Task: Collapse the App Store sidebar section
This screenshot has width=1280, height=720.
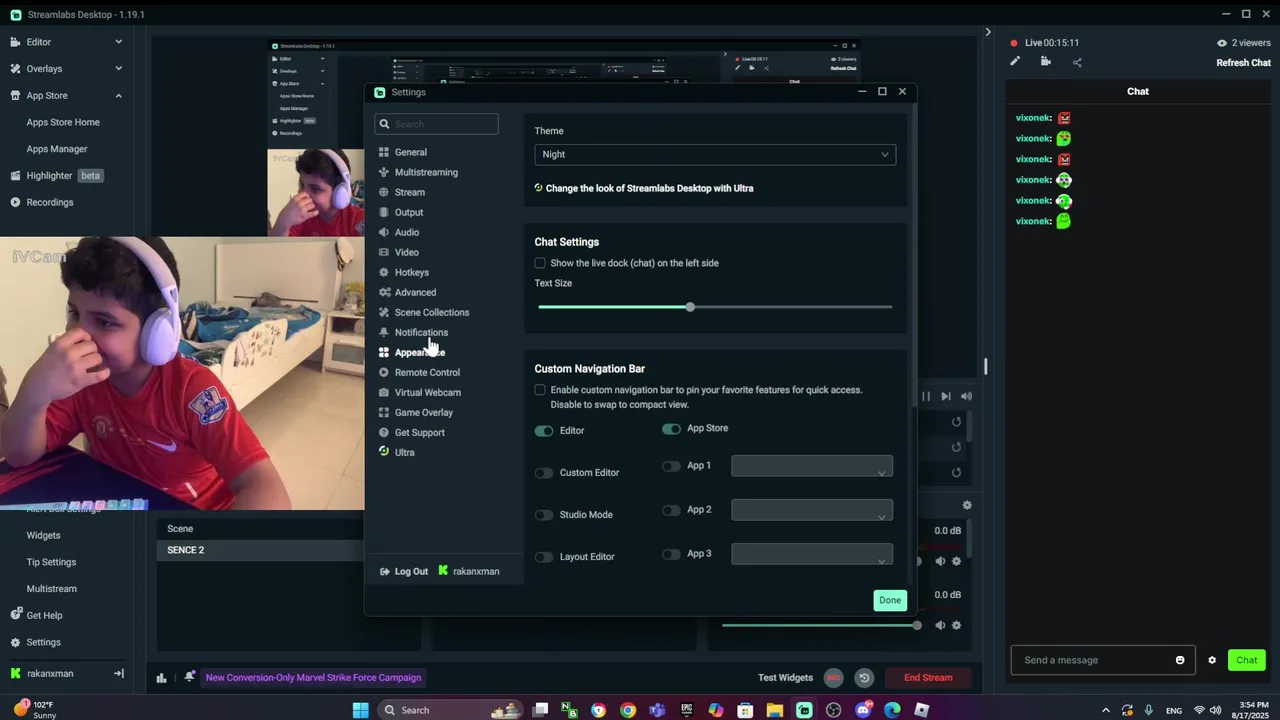Action: click(x=118, y=96)
